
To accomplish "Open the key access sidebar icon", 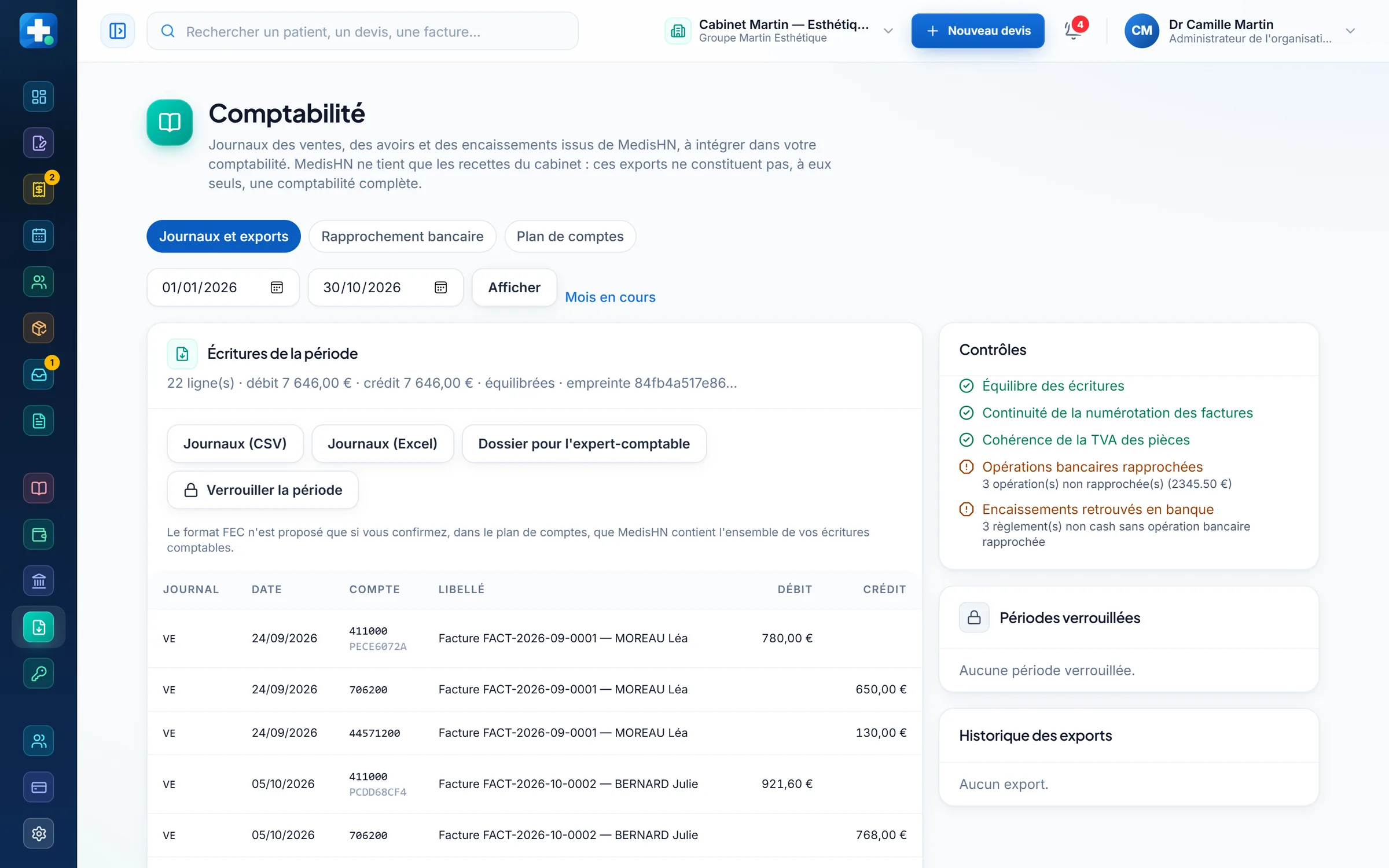I will pos(39,674).
